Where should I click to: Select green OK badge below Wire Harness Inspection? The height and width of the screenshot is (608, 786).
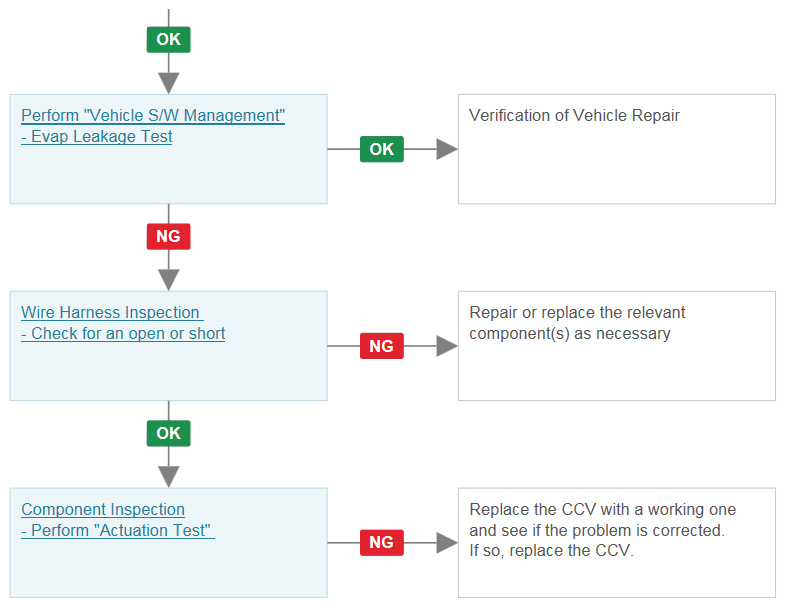[168, 433]
